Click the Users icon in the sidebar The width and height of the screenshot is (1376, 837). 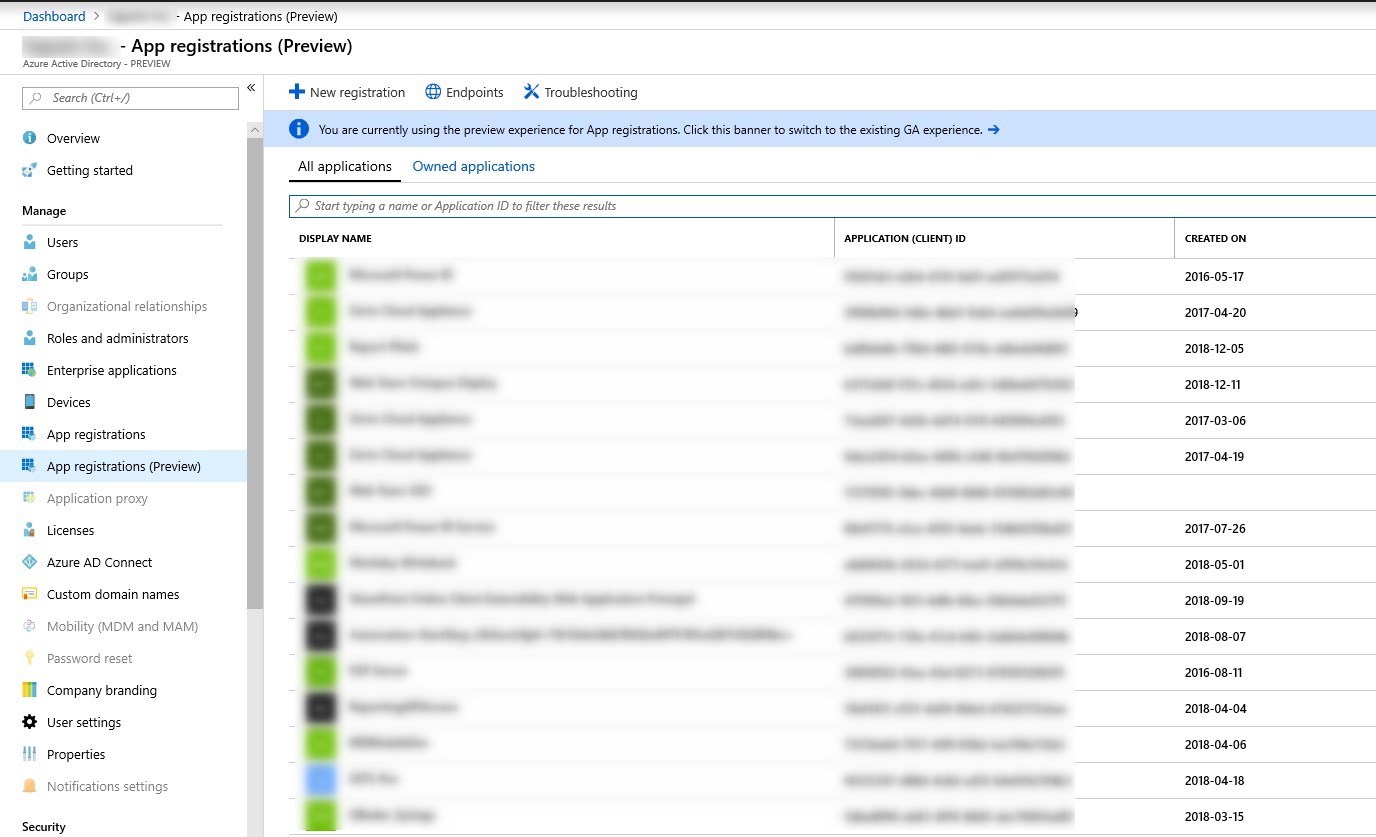click(x=29, y=242)
